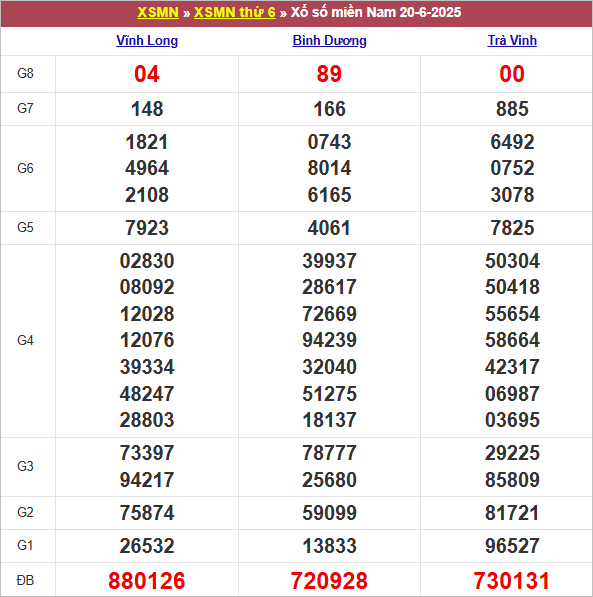
Task: Select G1 number 26532
Action: click(147, 546)
